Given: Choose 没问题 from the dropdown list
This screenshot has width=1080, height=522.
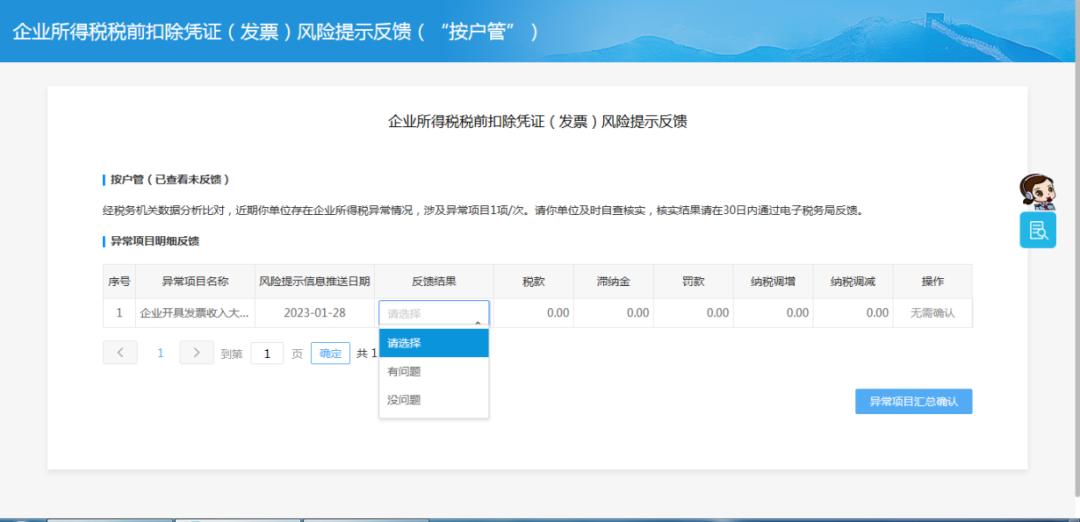Looking at the screenshot, I should 434,400.
